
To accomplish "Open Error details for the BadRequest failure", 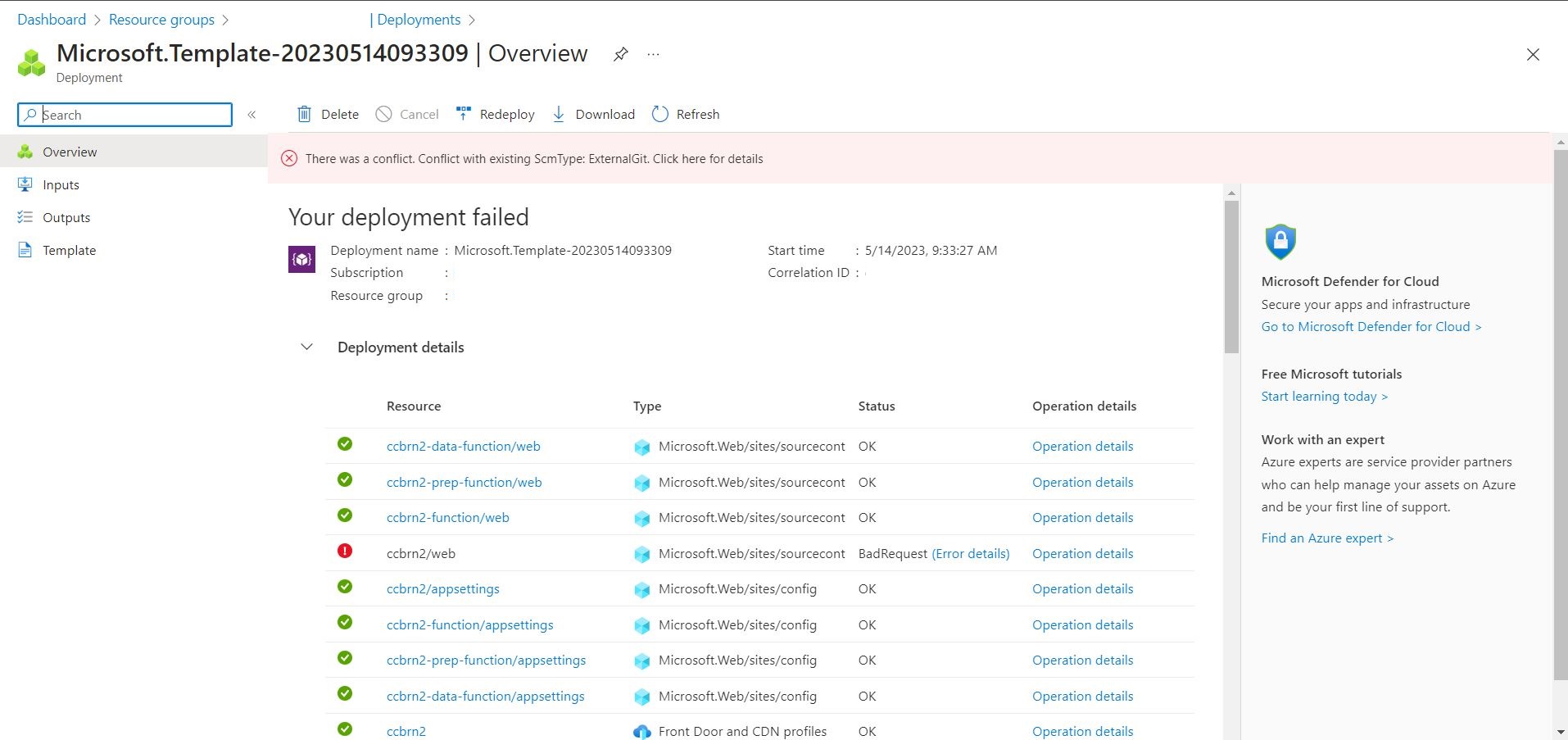I will pyautogui.click(x=971, y=553).
